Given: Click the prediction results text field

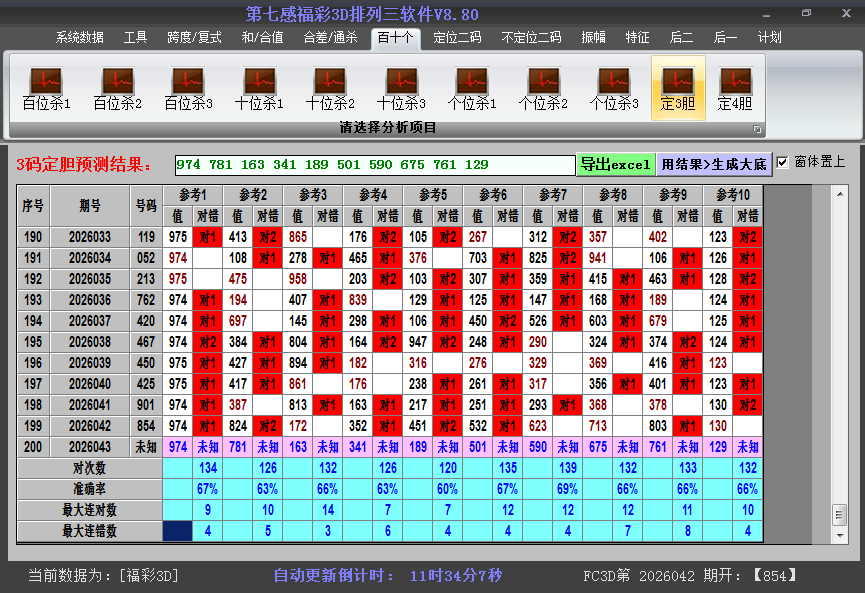Looking at the screenshot, I should click(375, 165).
